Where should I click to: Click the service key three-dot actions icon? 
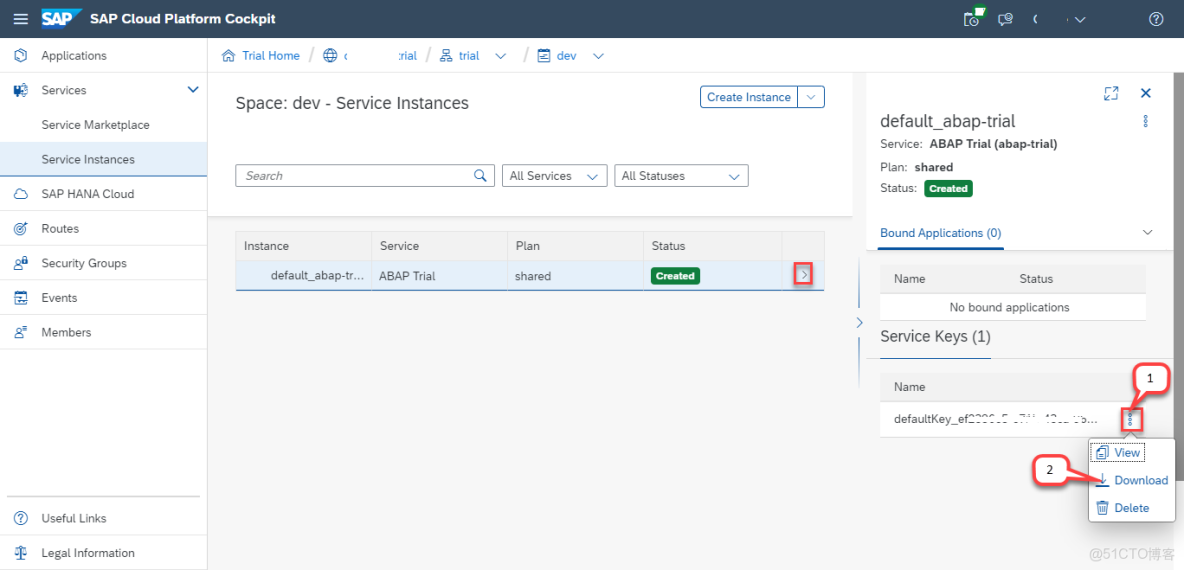[1131, 420]
